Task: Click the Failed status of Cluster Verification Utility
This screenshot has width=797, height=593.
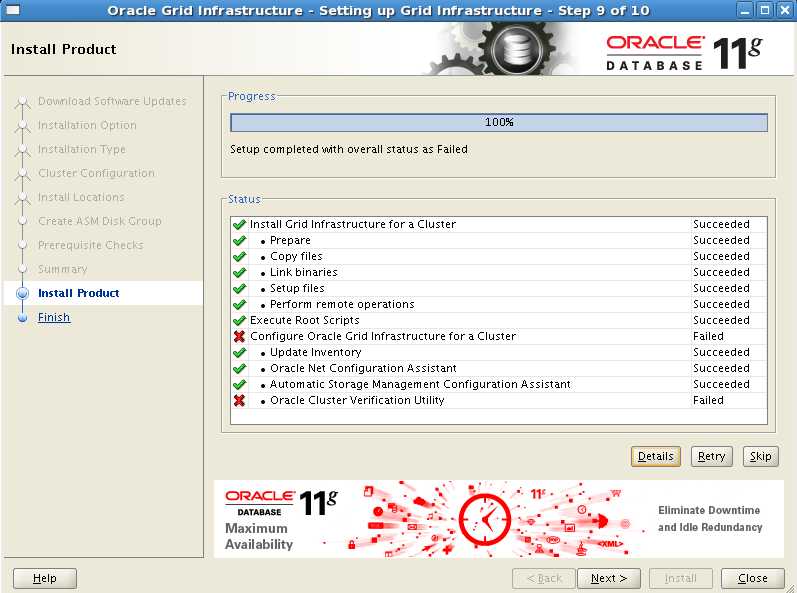Action: coord(708,400)
